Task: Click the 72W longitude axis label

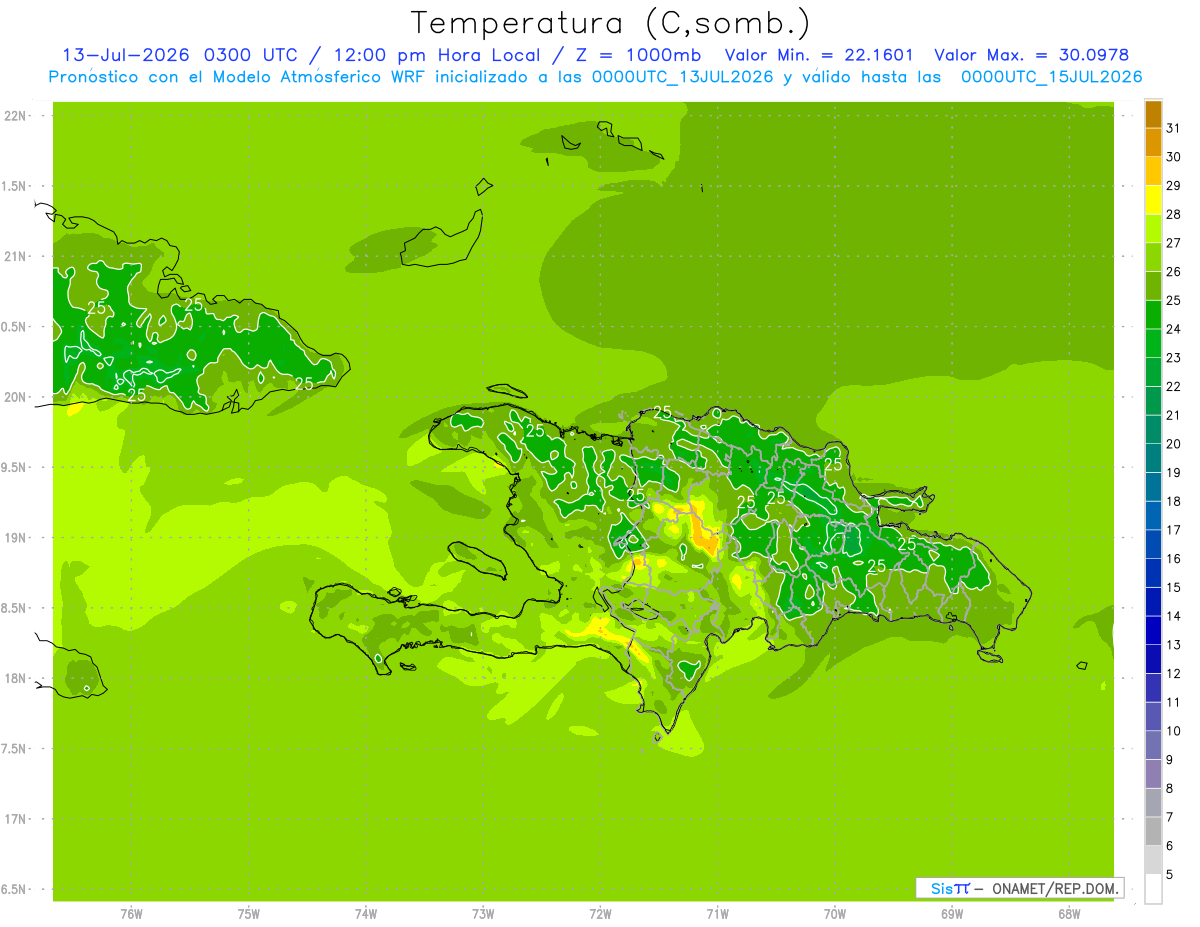Action: pos(600,913)
